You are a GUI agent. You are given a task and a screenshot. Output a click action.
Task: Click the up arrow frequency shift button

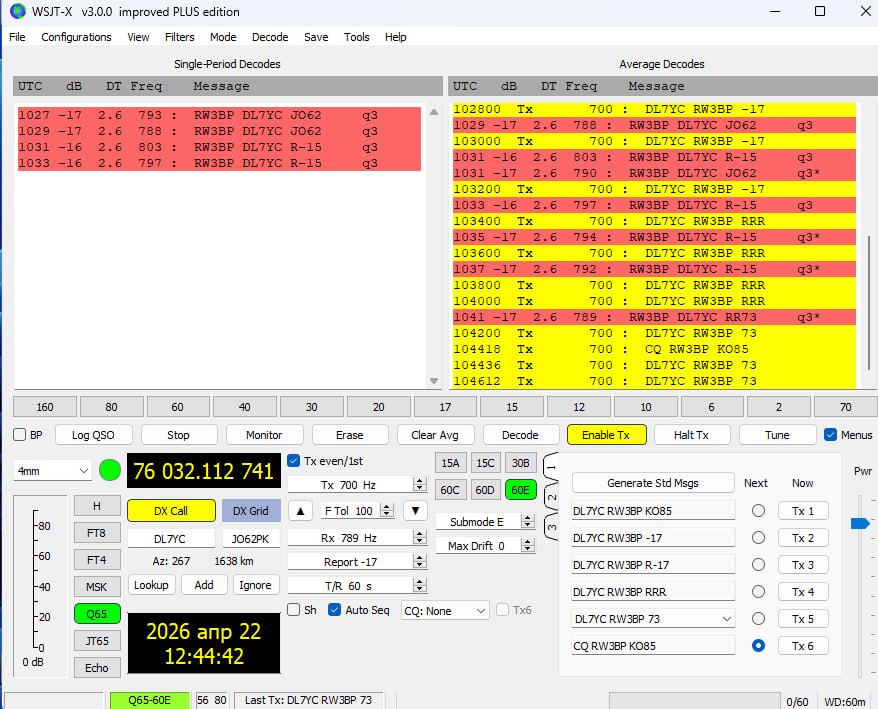tap(301, 511)
